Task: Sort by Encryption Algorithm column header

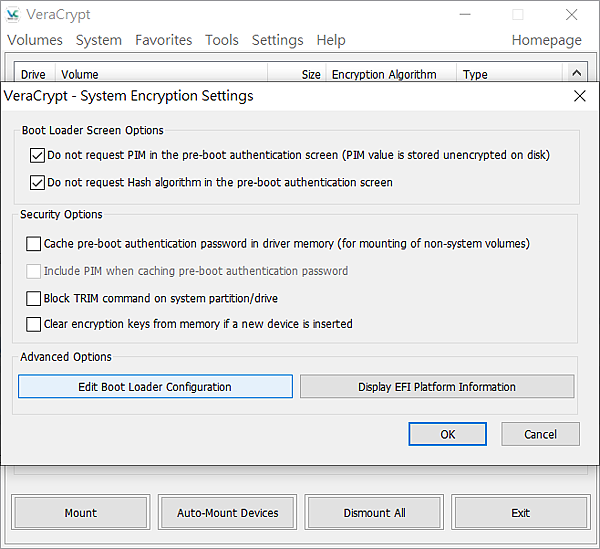Action: coord(384,74)
